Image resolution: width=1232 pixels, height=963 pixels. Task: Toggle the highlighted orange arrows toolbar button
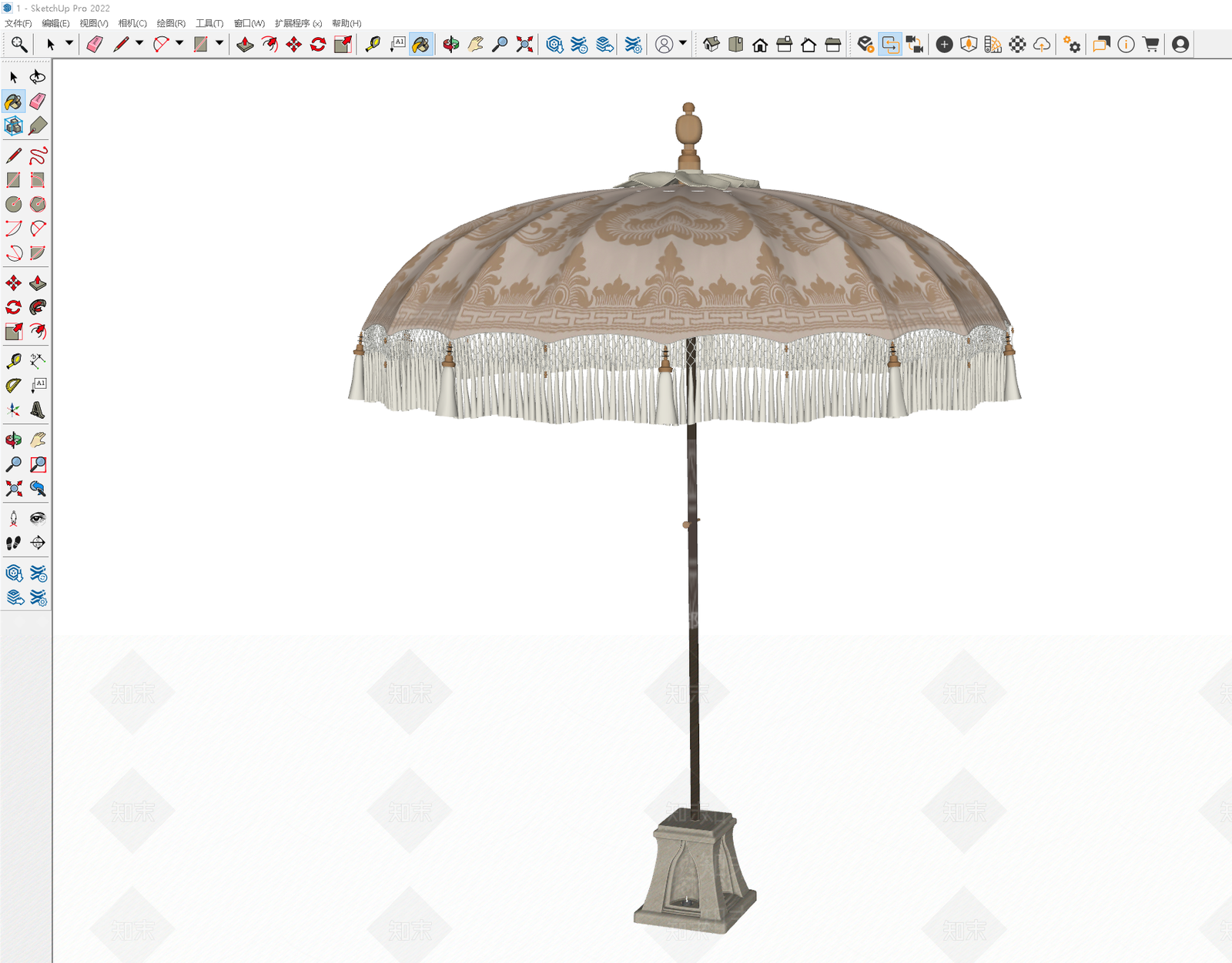point(889,45)
